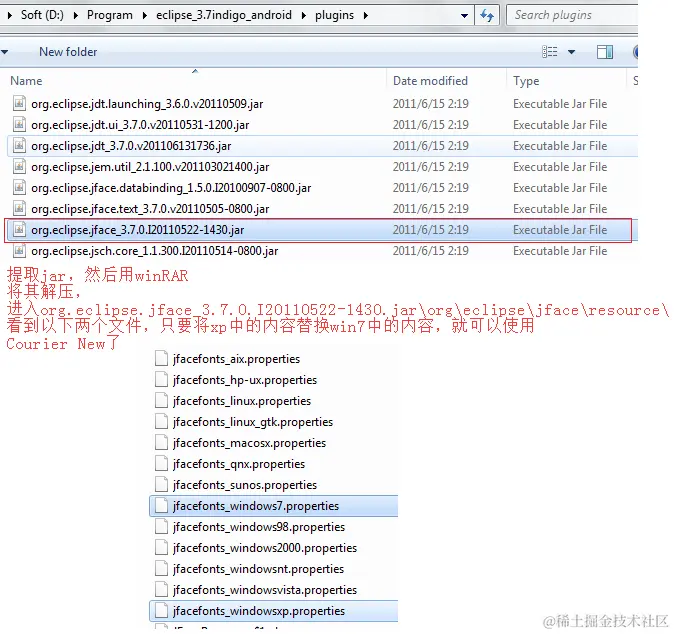This screenshot has height=634, width=674.
Task: Click the refresh button beside the address bar
Action: click(487, 15)
